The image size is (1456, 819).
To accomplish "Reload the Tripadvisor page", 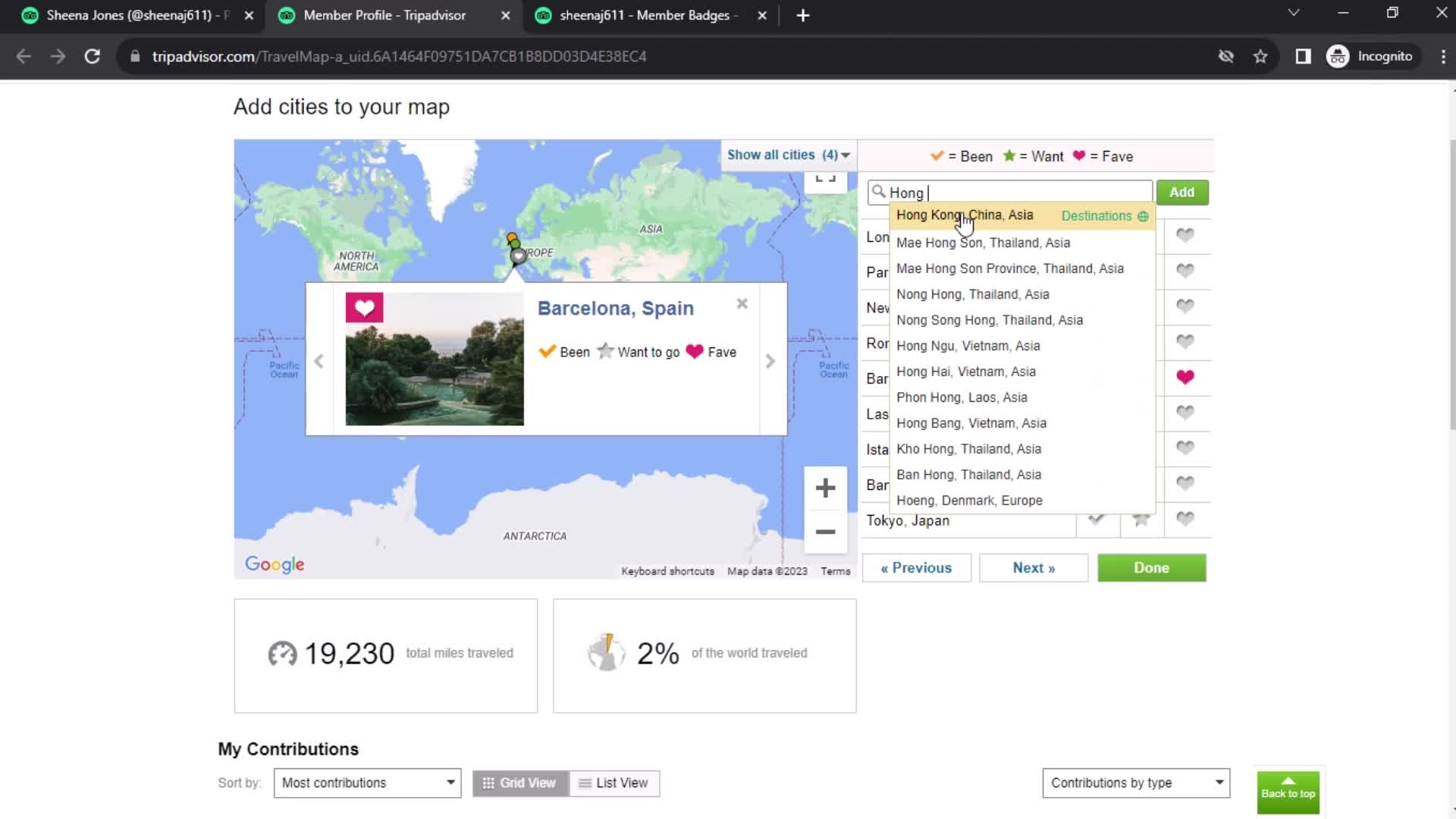I will click(x=93, y=56).
